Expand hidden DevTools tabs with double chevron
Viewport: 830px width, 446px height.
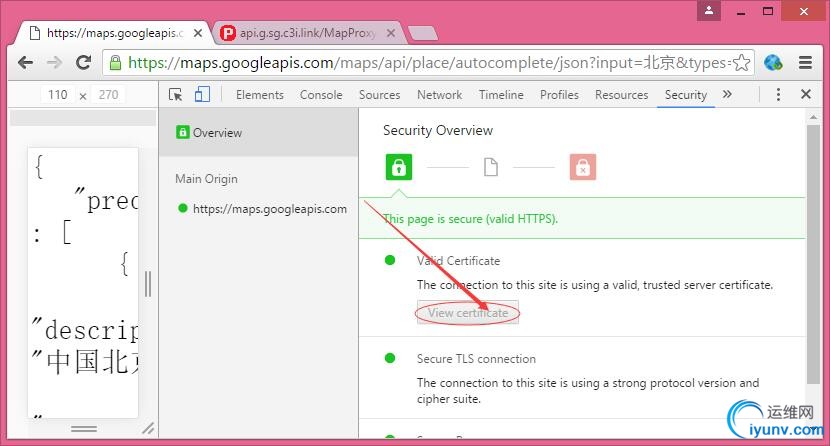coord(727,94)
